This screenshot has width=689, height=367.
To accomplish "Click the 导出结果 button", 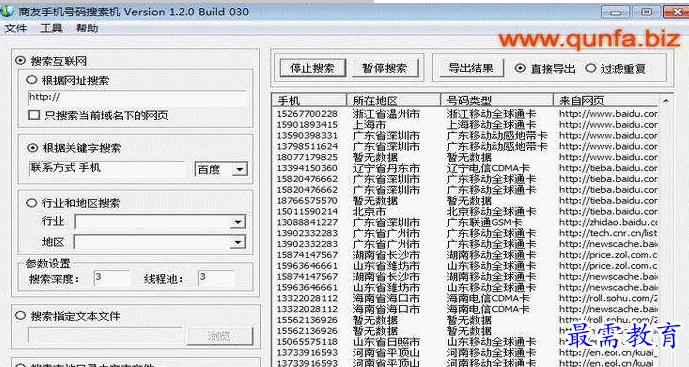I will tap(471, 68).
